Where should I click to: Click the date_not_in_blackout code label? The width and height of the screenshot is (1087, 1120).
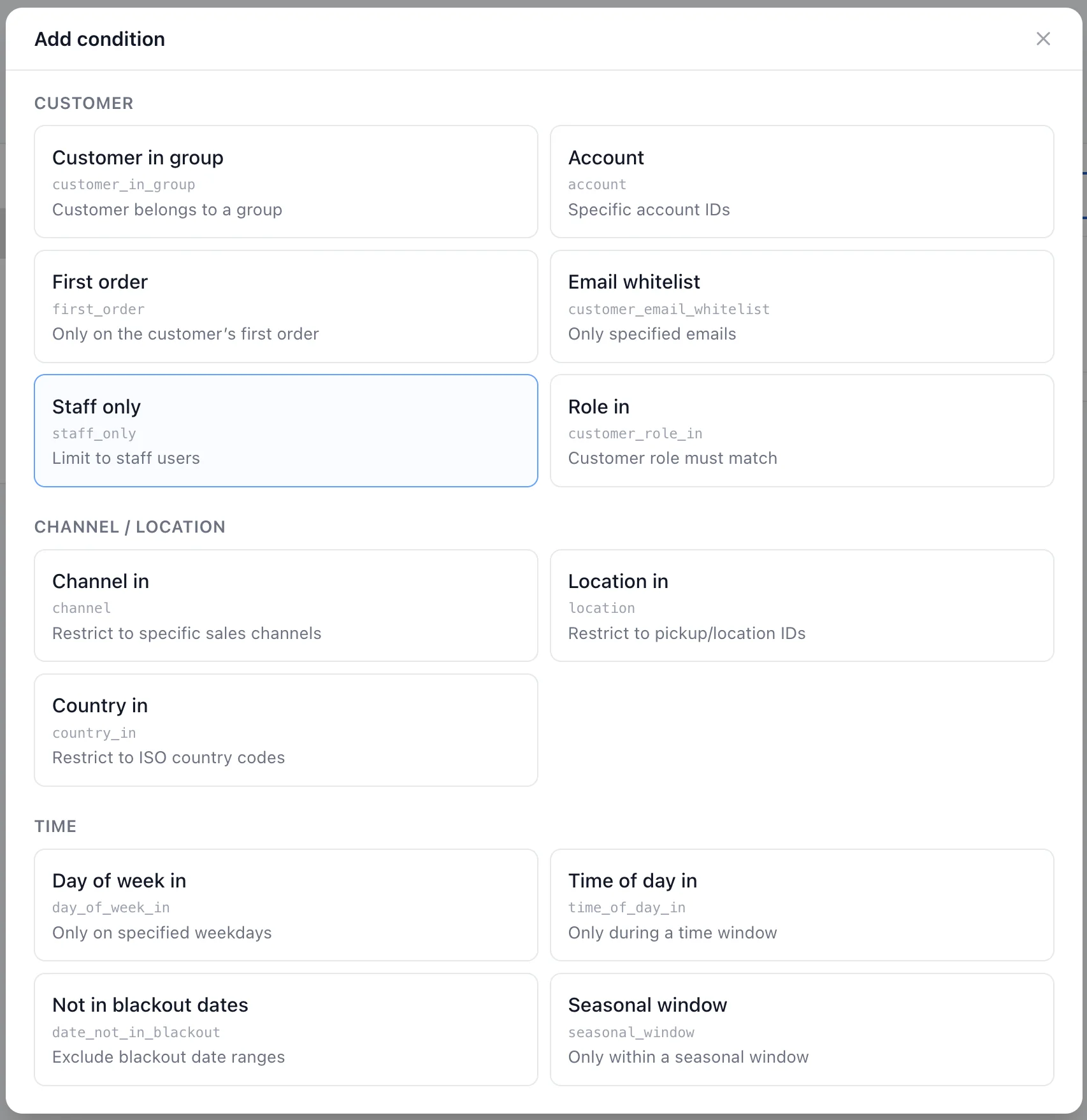pyautogui.click(x=136, y=1033)
